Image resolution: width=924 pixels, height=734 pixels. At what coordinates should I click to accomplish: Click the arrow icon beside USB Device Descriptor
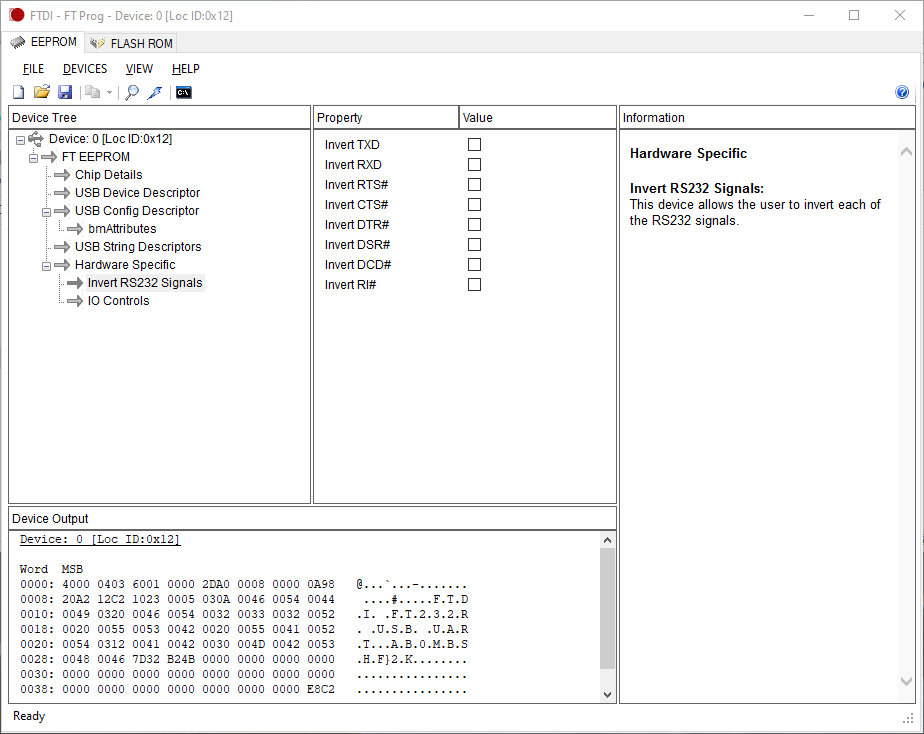[62, 193]
